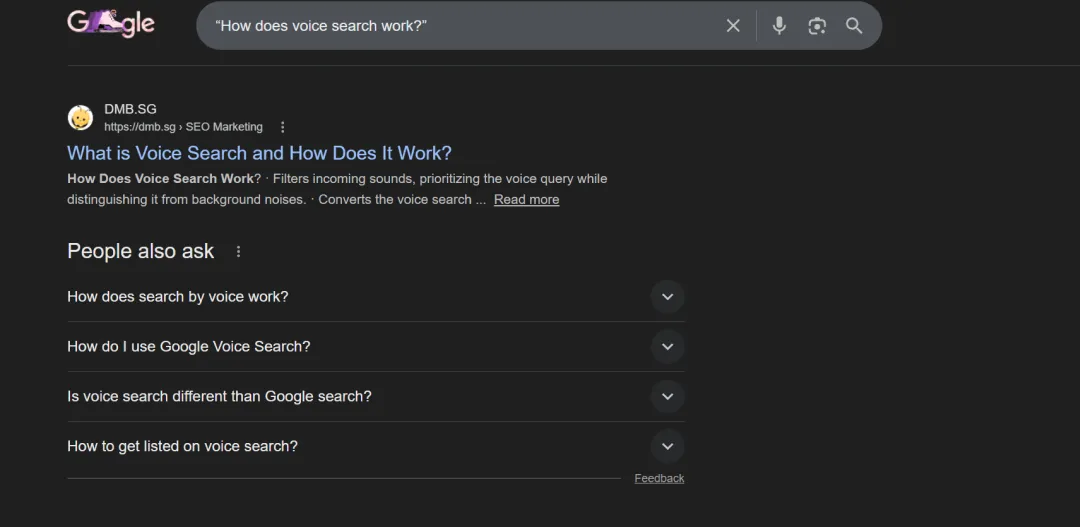The image size is (1080, 527).
Task: Open search by image camera icon
Action: click(817, 26)
